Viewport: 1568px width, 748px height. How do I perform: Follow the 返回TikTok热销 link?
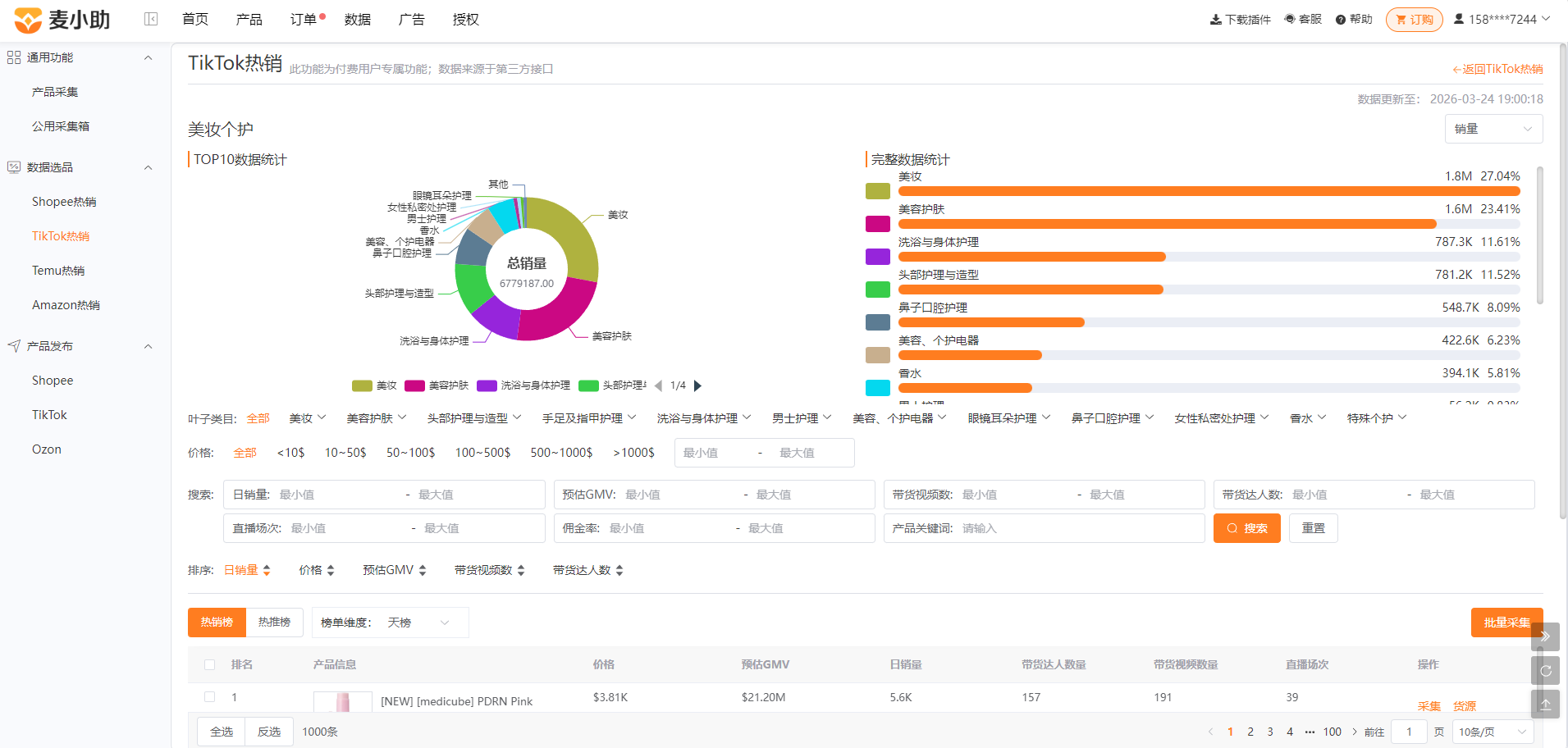point(1497,69)
